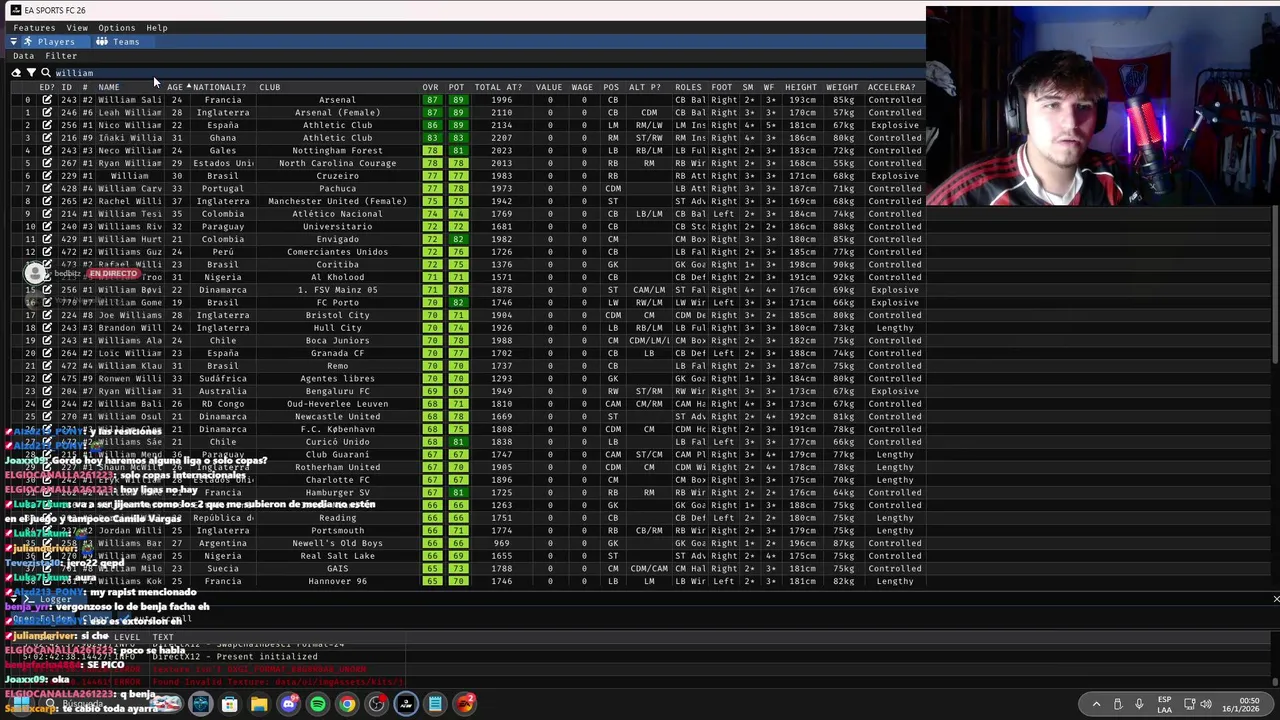Close the Logger panel with the X
Image resolution: width=1280 pixels, height=720 pixels.
(x=1276, y=599)
